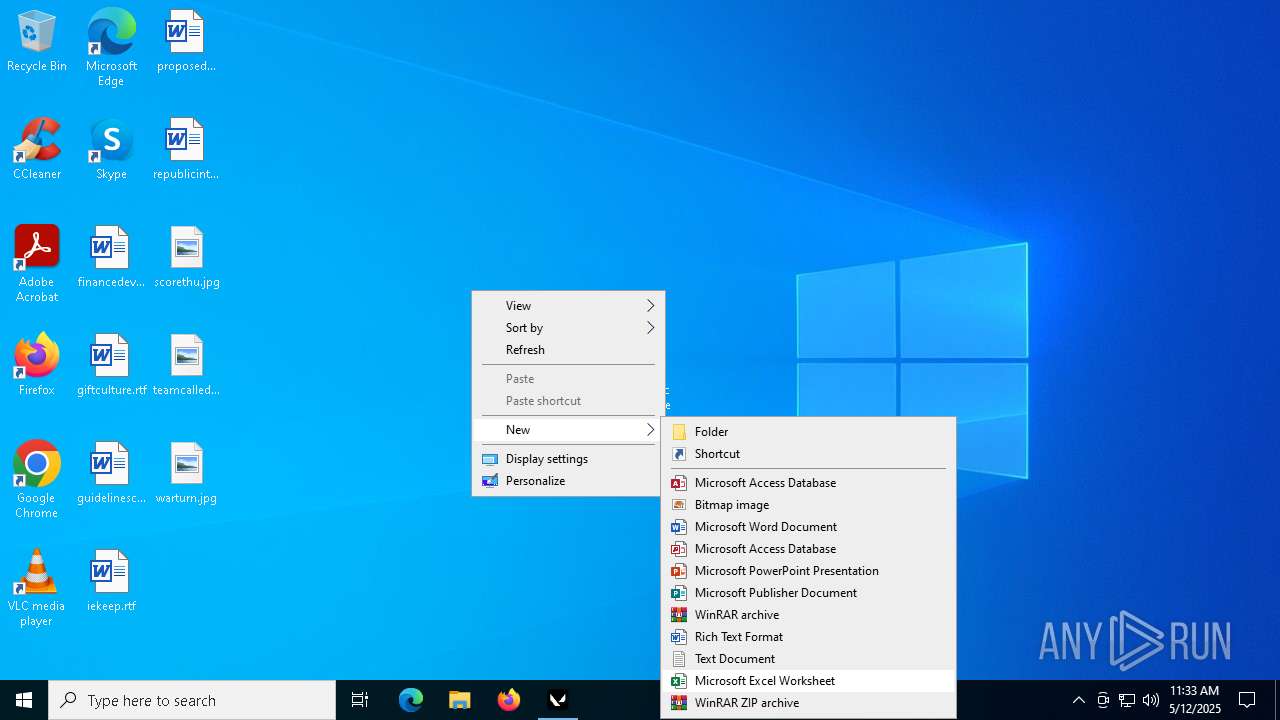Expand the Sort by submenu arrow
This screenshot has width=1280, height=720.
coord(650,328)
